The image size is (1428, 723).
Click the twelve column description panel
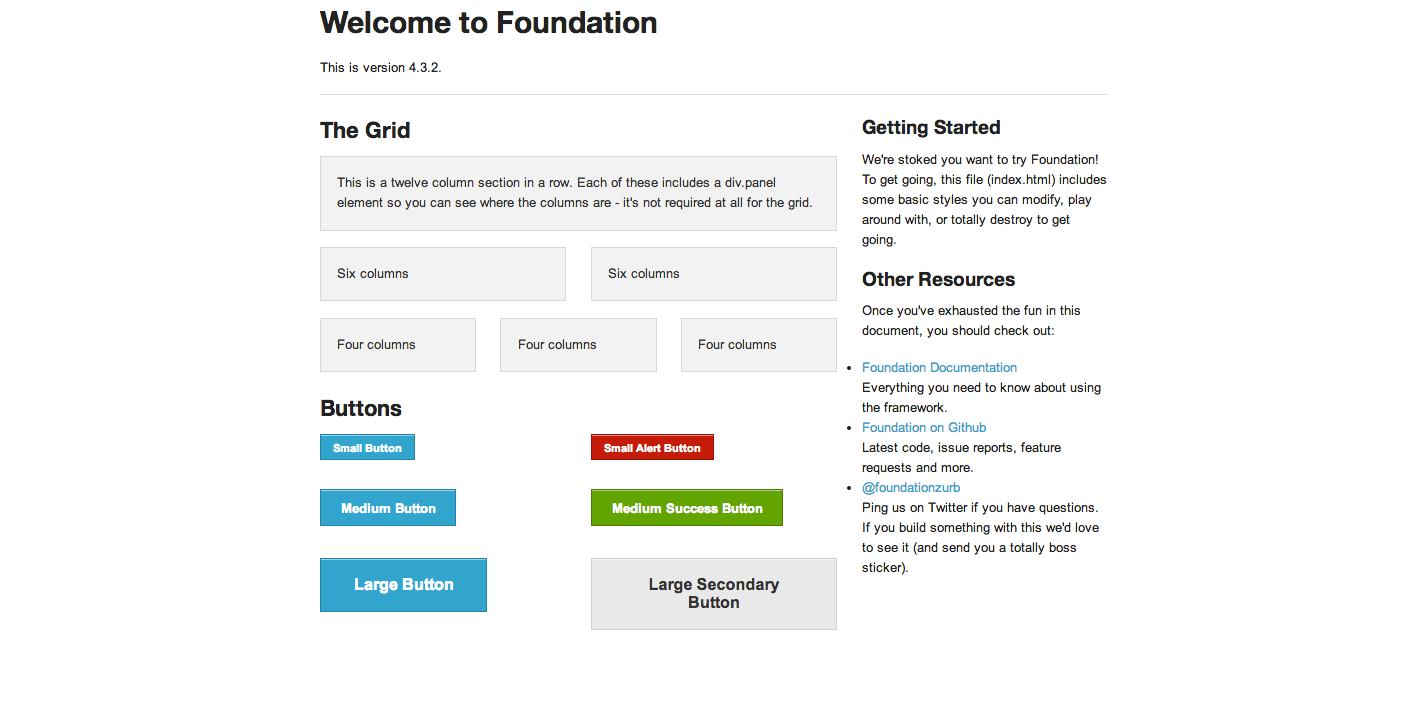point(578,192)
